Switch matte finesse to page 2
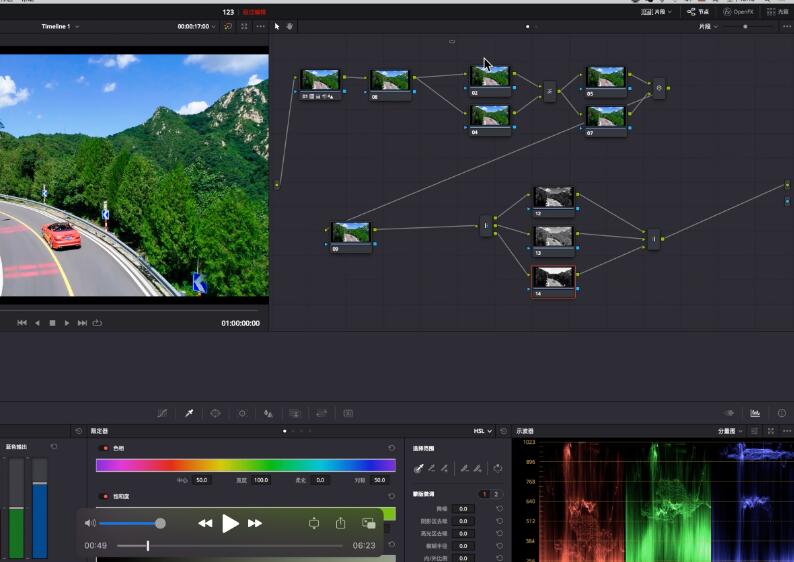This screenshot has width=794, height=562. tap(496, 494)
